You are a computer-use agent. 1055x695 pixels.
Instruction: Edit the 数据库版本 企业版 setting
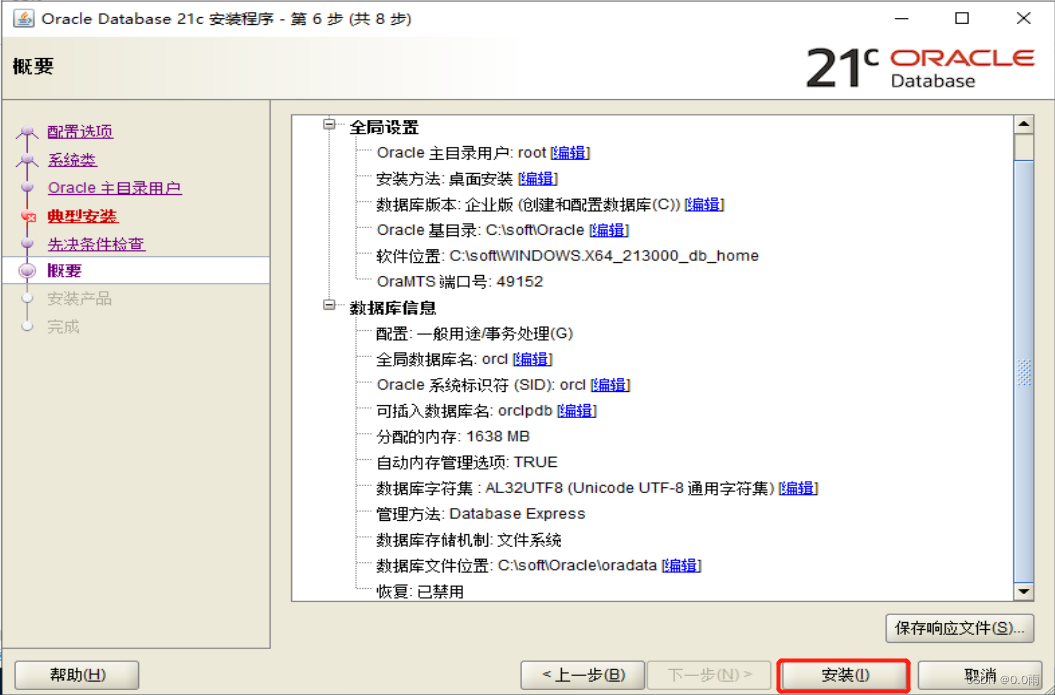704,205
